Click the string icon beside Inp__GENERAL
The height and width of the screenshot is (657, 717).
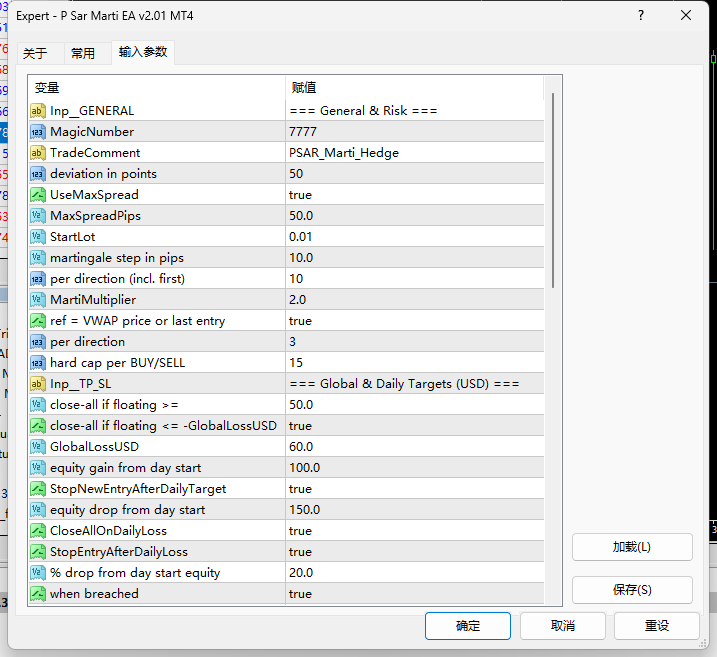[x=38, y=111]
